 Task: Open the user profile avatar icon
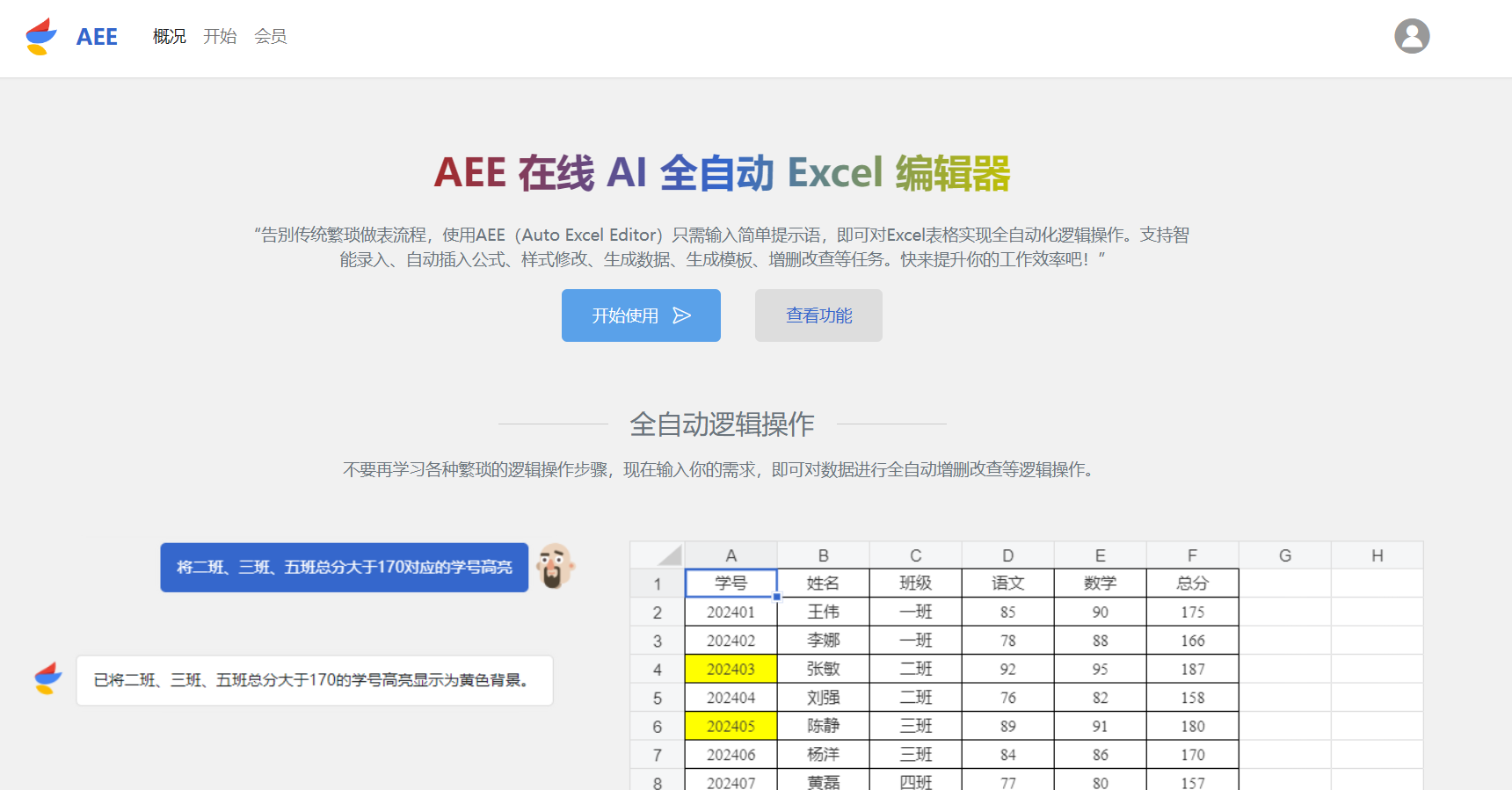click(1412, 36)
